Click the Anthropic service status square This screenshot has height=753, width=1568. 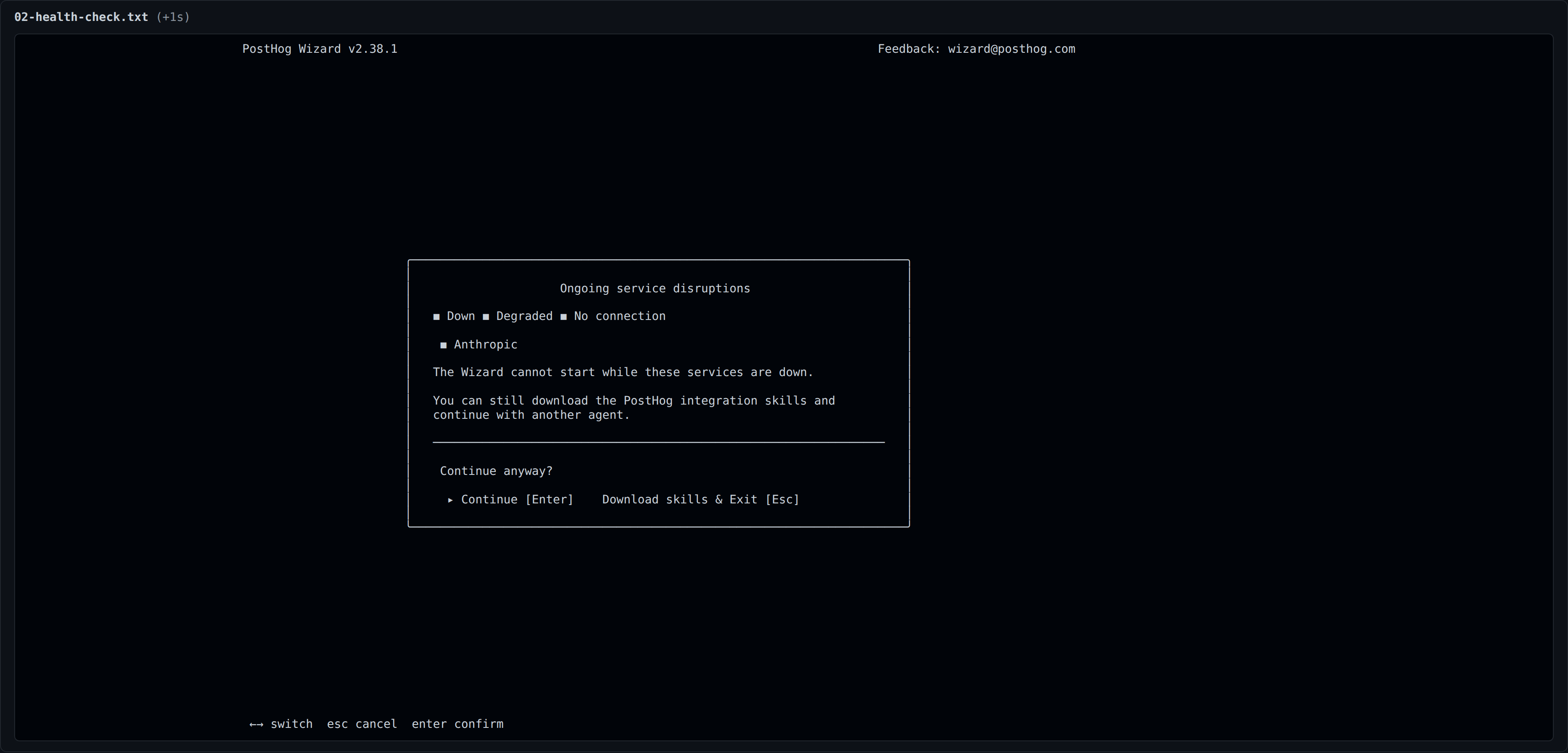[443, 345]
